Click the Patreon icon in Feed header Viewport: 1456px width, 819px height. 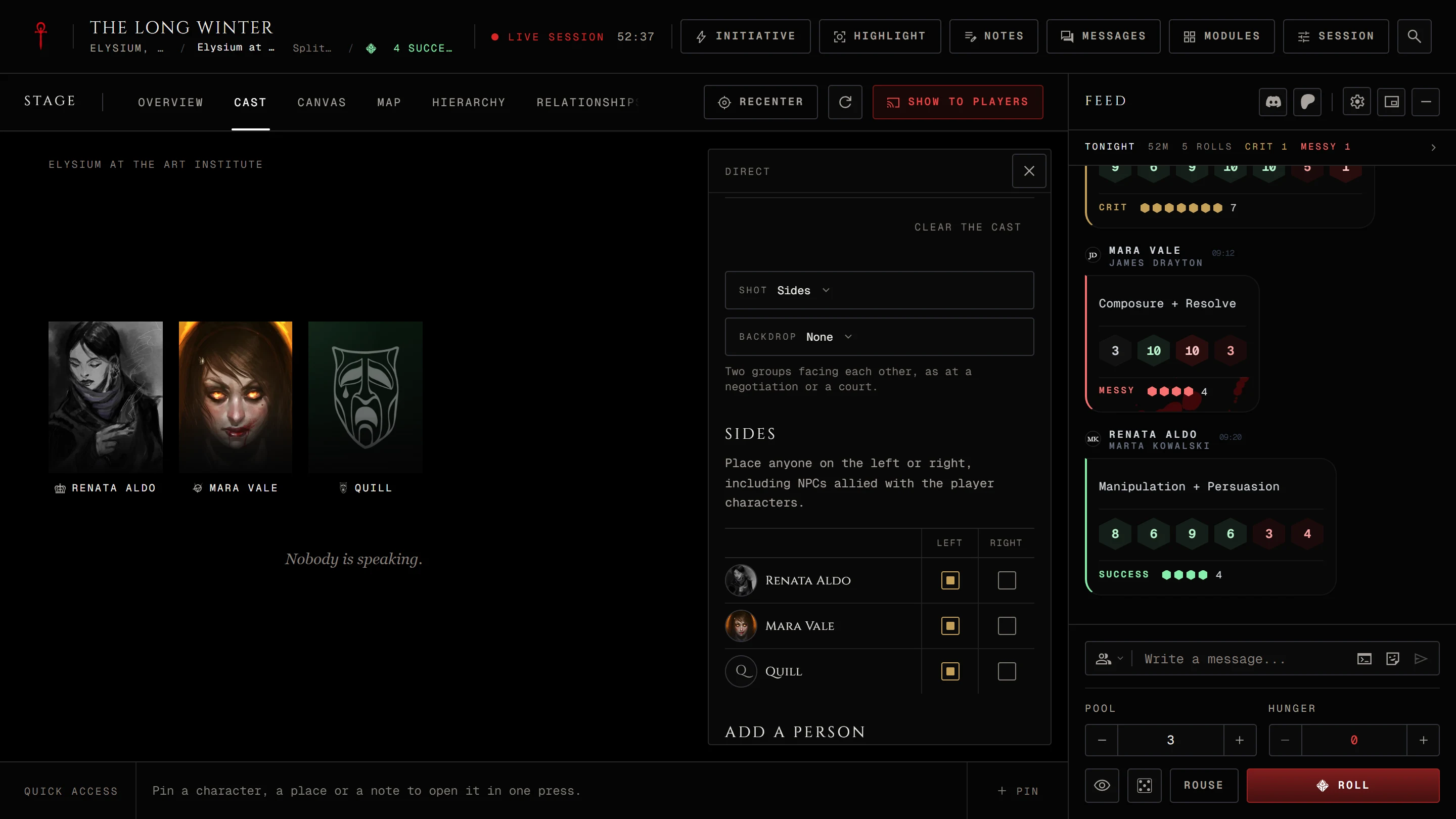click(1307, 102)
